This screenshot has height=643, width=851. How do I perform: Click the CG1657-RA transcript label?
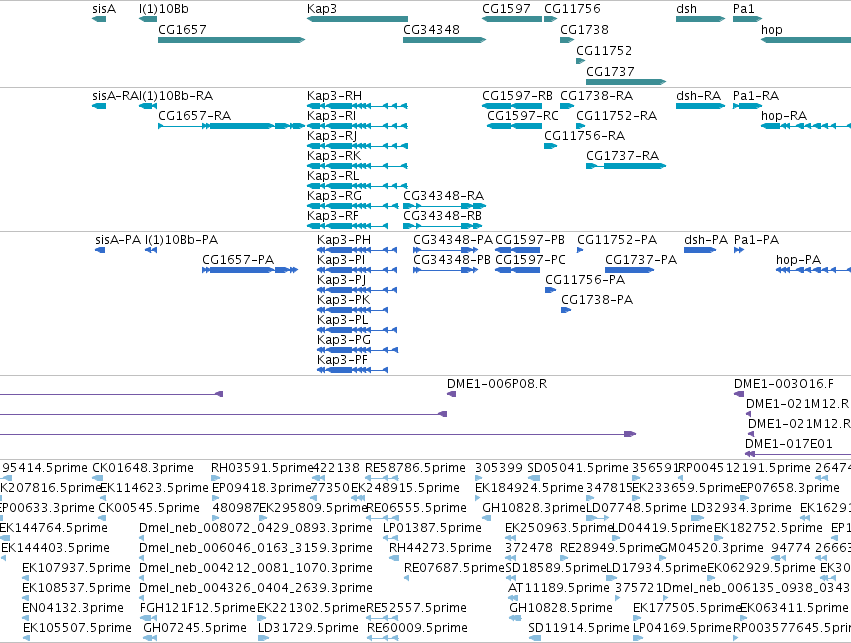[x=194, y=116]
